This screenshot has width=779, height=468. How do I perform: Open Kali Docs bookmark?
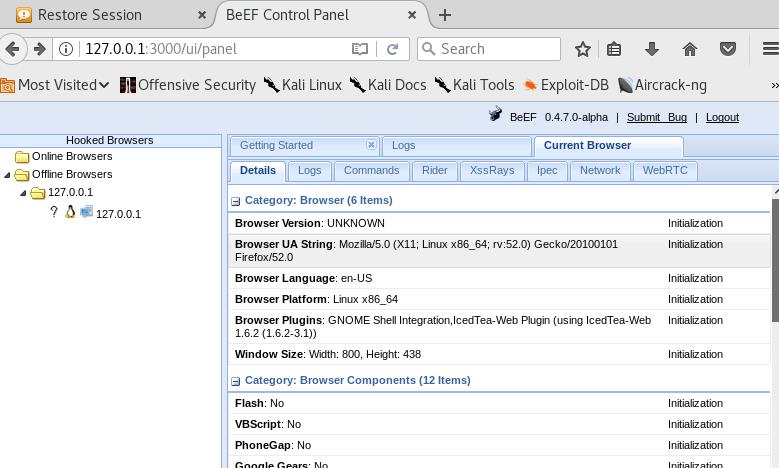[388, 85]
